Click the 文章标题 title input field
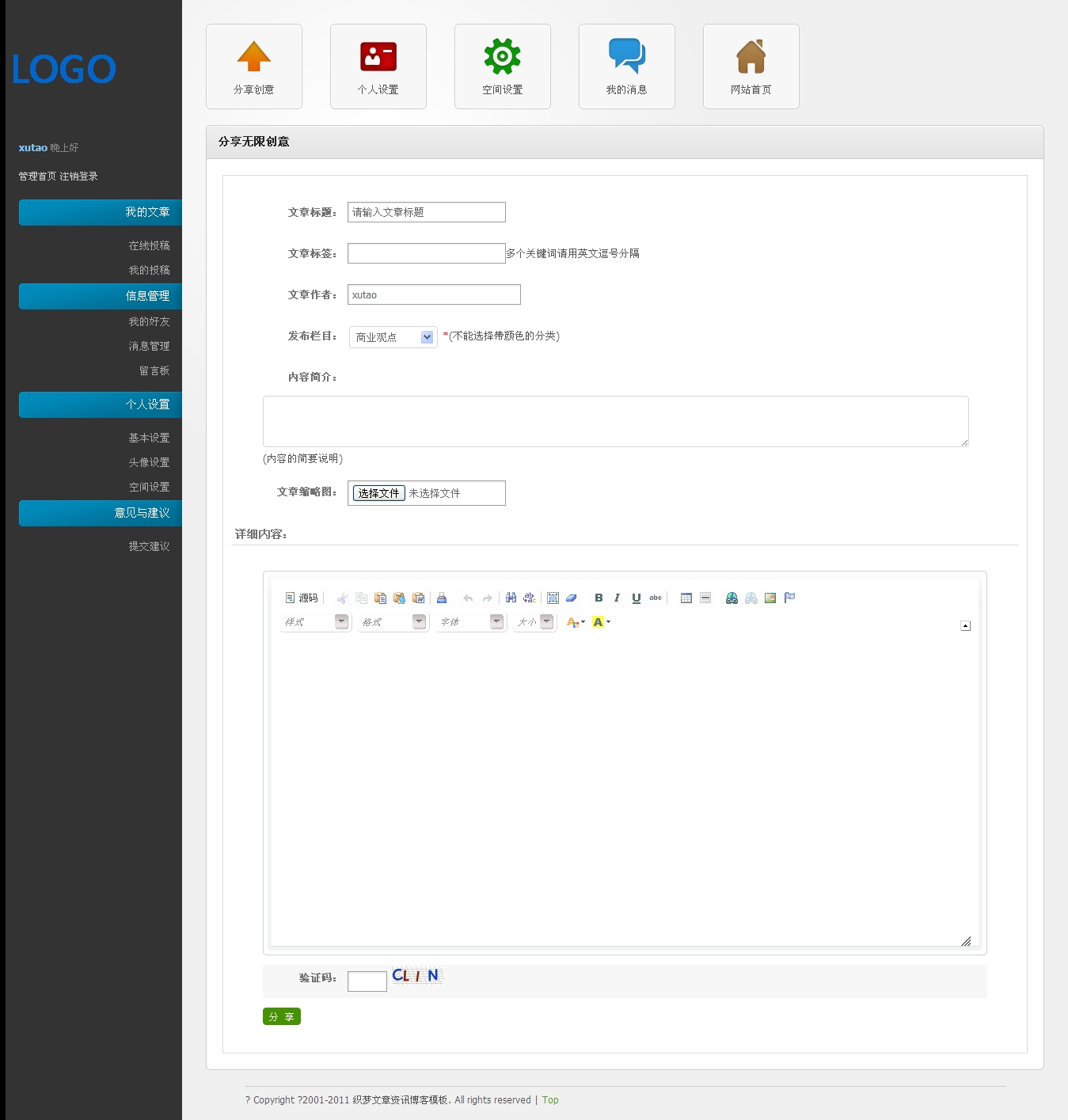This screenshot has height=1120, width=1068. 426,212
